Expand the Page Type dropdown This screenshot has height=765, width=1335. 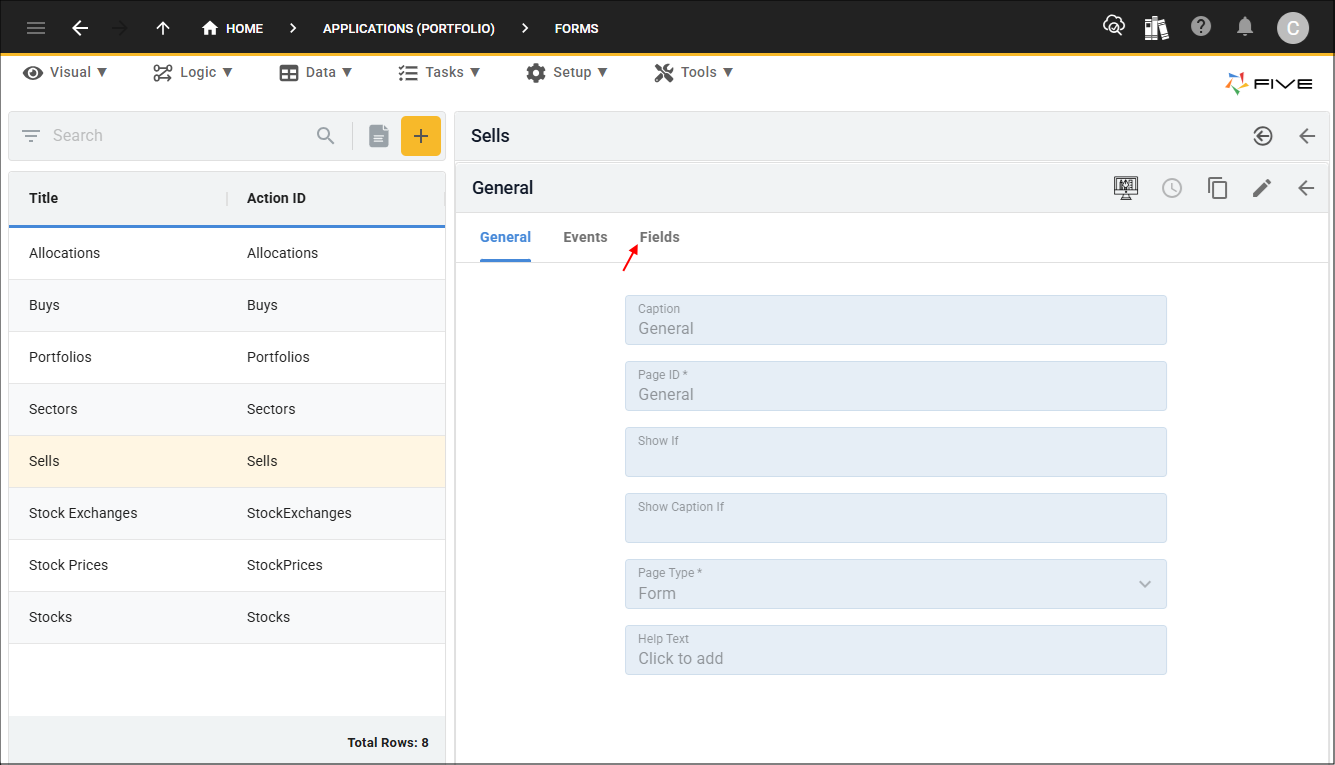point(895,584)
